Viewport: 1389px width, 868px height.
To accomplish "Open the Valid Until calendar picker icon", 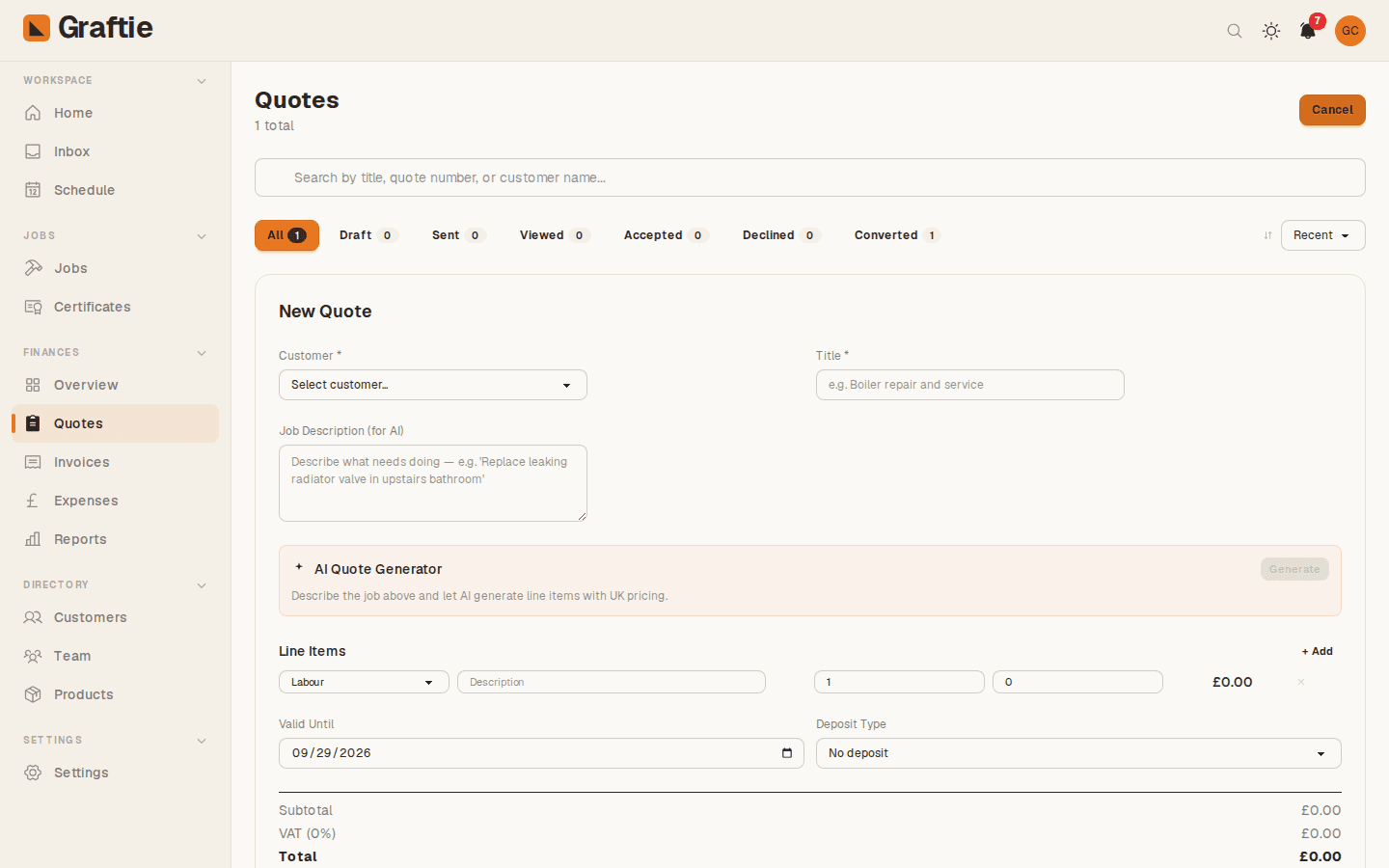I will tap(787, 753).
